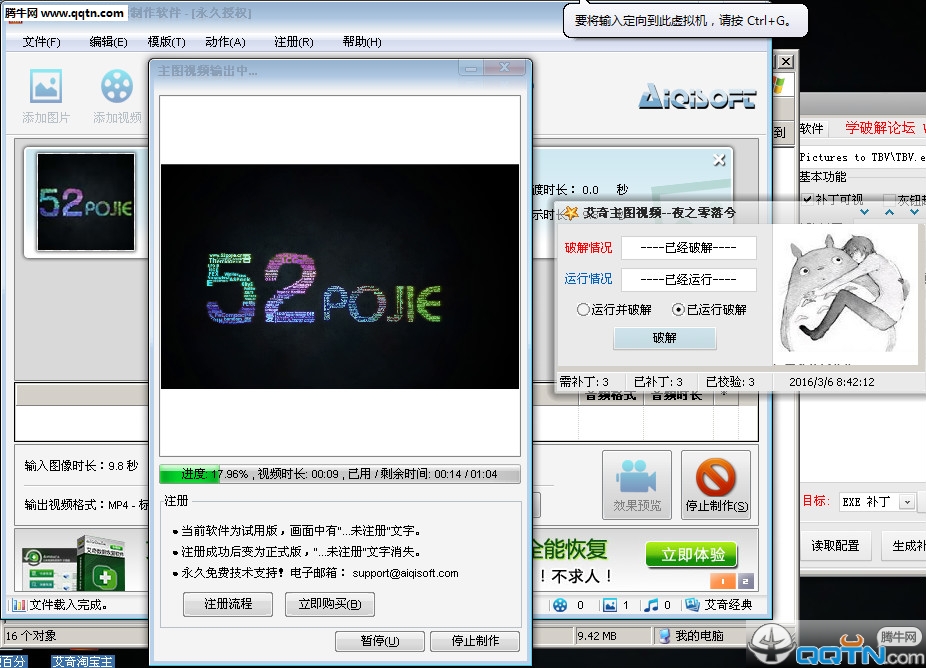Click the support@aiqisoft.com email text
Viewport: 926px width, 668px height.
tap(405, 573)
